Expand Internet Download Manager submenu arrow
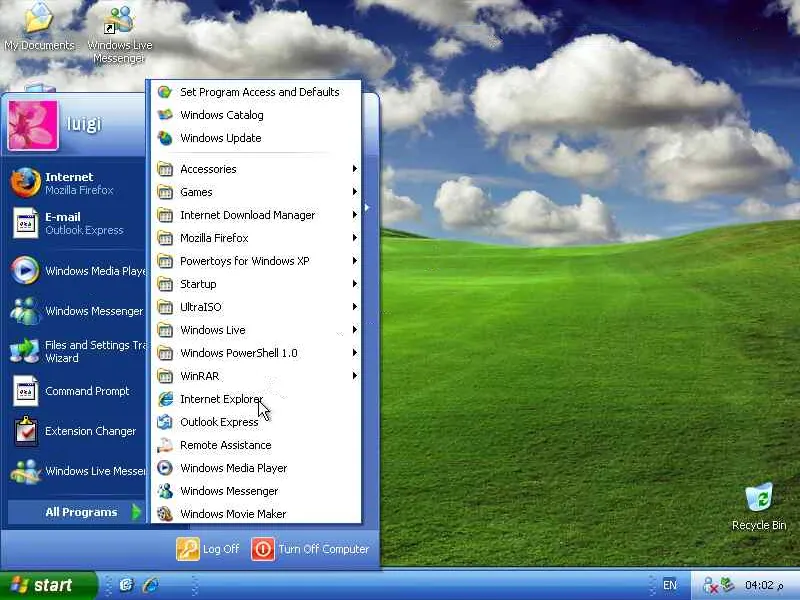Screen dimensions: 800x600 [x=354, y=215]
